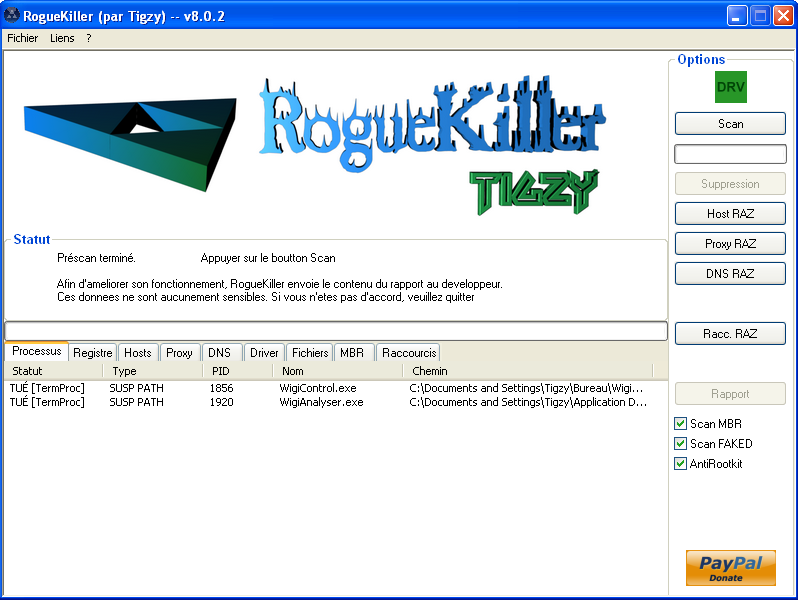798x600 pixels.
Task: Click the PayPal Donate button
Action: (730, 567)
